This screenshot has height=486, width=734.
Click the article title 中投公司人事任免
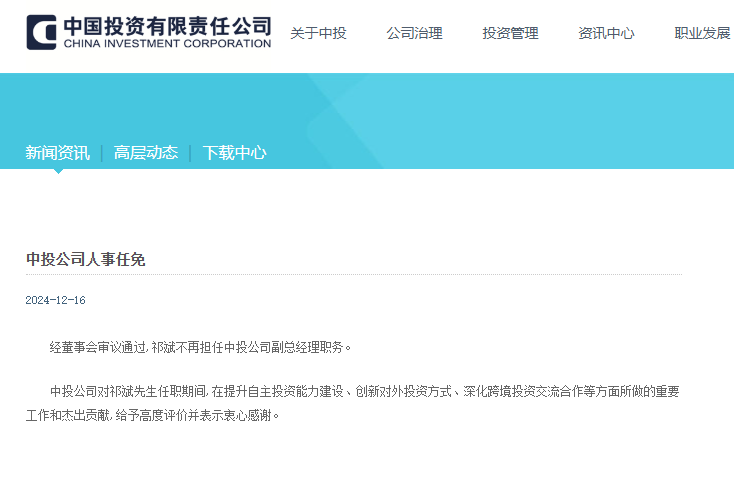pos(86,259)
